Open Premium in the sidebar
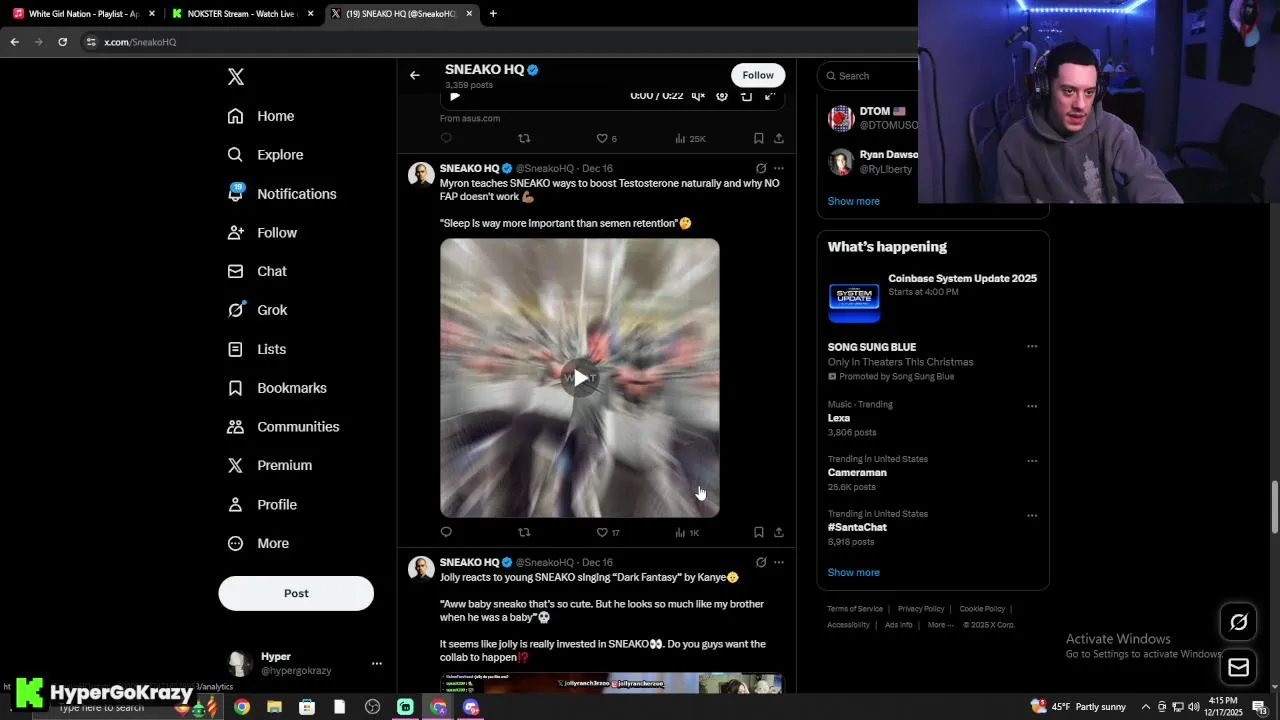1280x720 pixels. (x=270, y=465)
